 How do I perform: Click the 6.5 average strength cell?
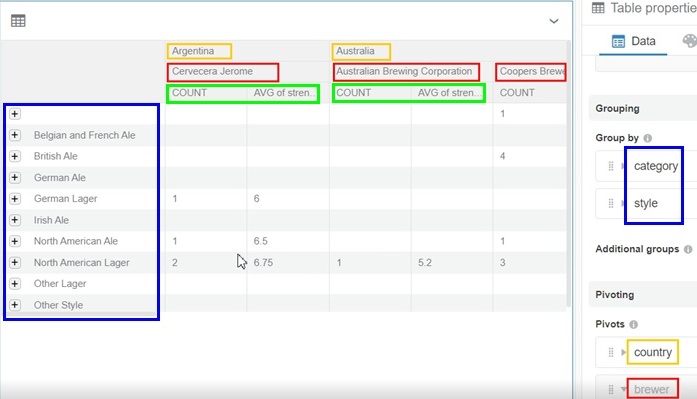point(260,241)
